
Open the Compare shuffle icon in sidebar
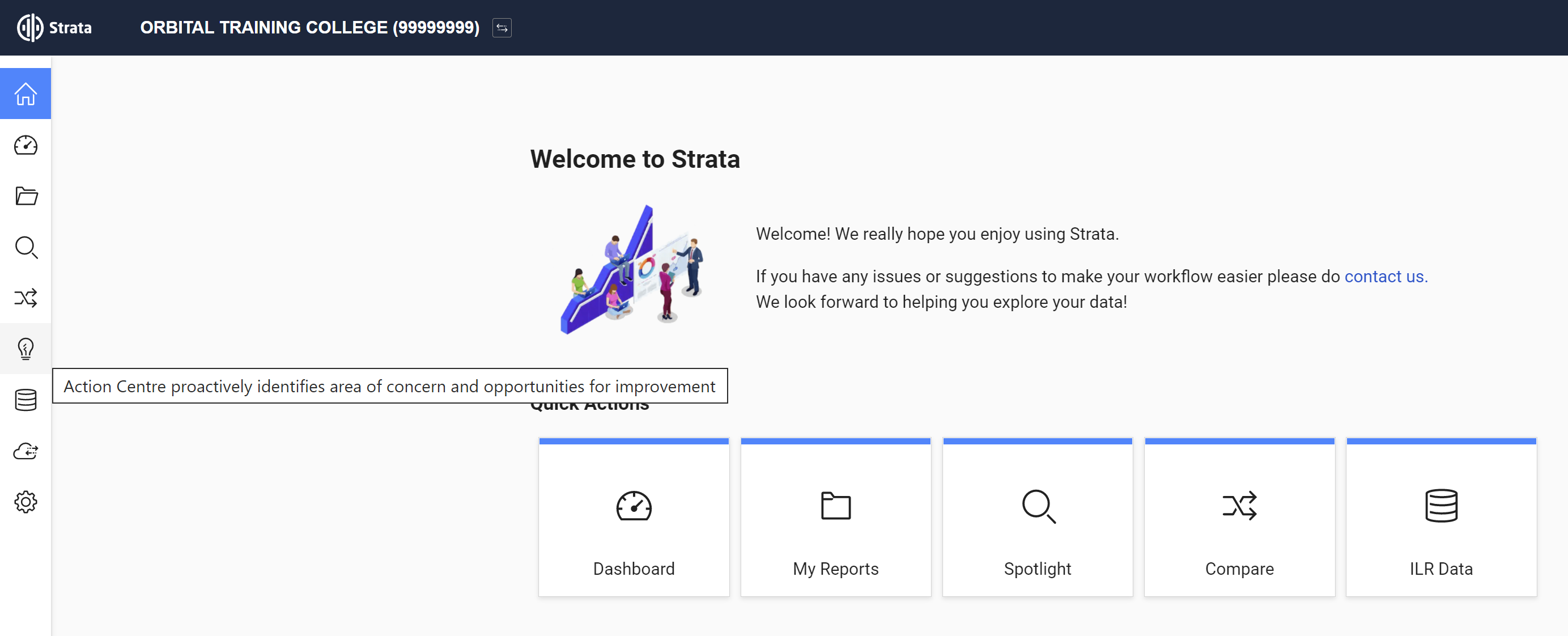(x=26, y=298)
